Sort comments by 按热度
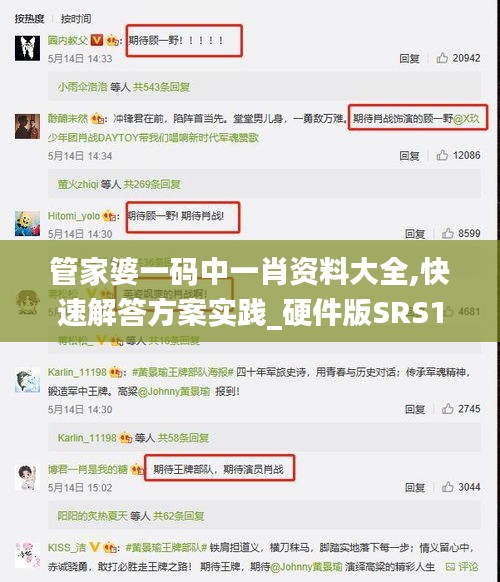Image resolution: width=500 pixels, height=582 pixels. click(x=29, y=19)
